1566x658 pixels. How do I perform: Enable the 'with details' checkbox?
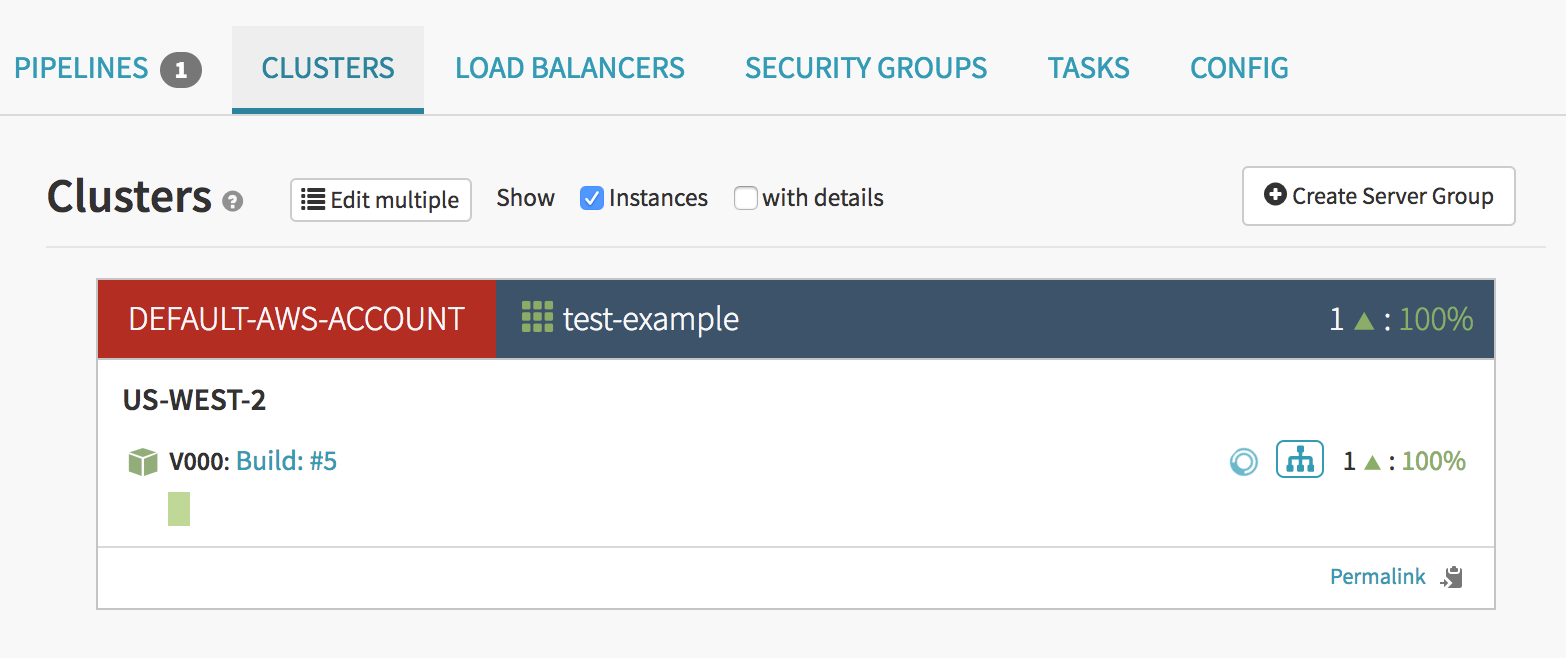[745, 198]
